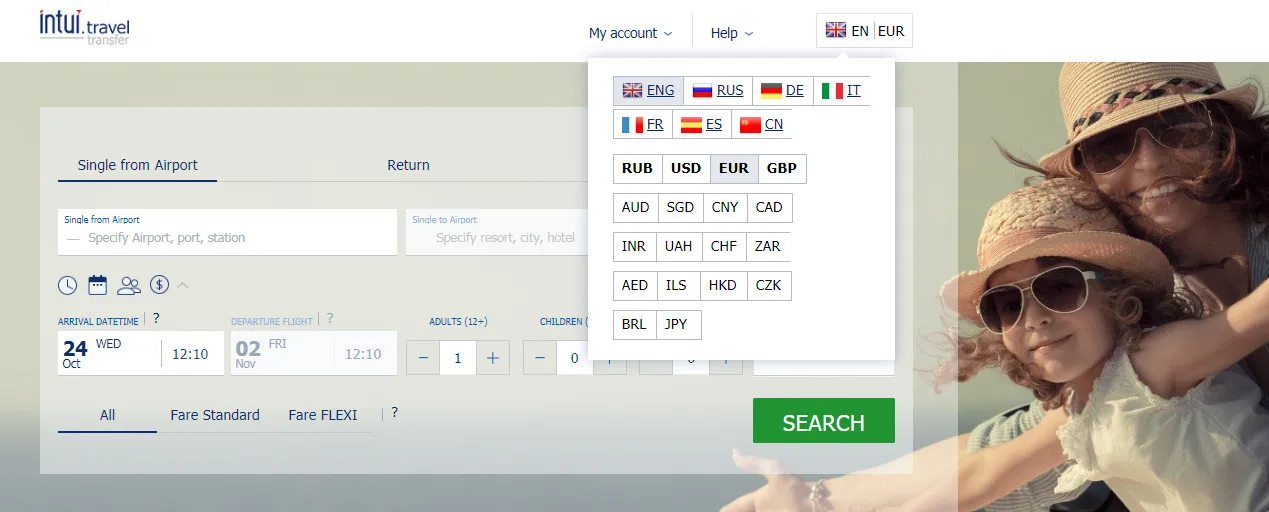Choose EUR currency
Image resolution: width=1269 pixels, height=512 pixels.
pyautogui.click(x=734, y=168)
